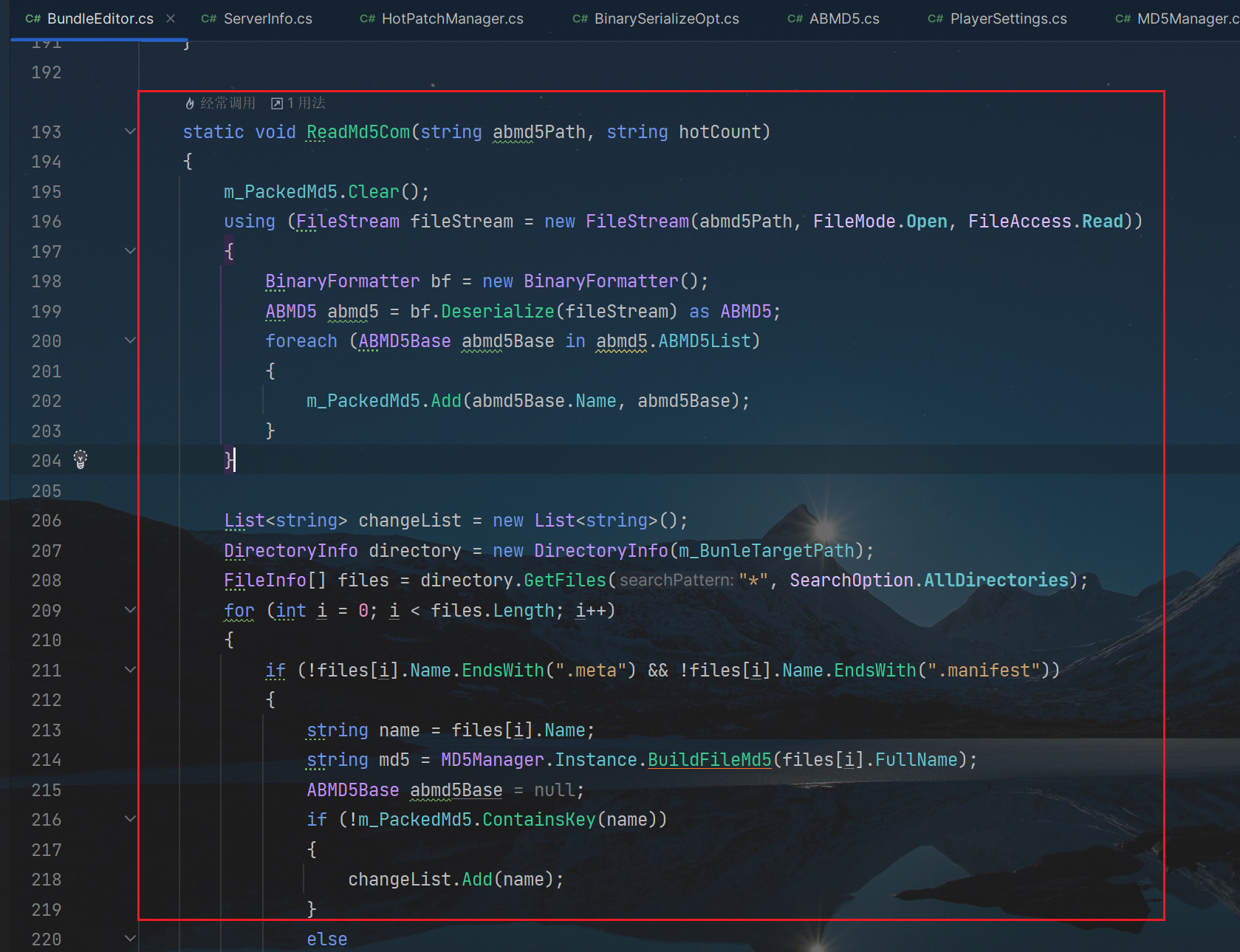Click line number 206 in the gutter

point(47,521)
